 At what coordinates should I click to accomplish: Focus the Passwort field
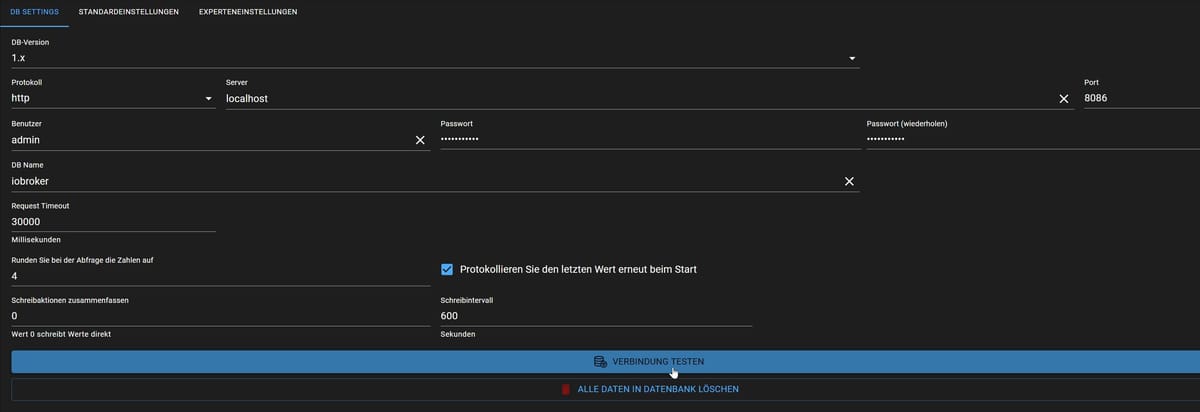650,140
